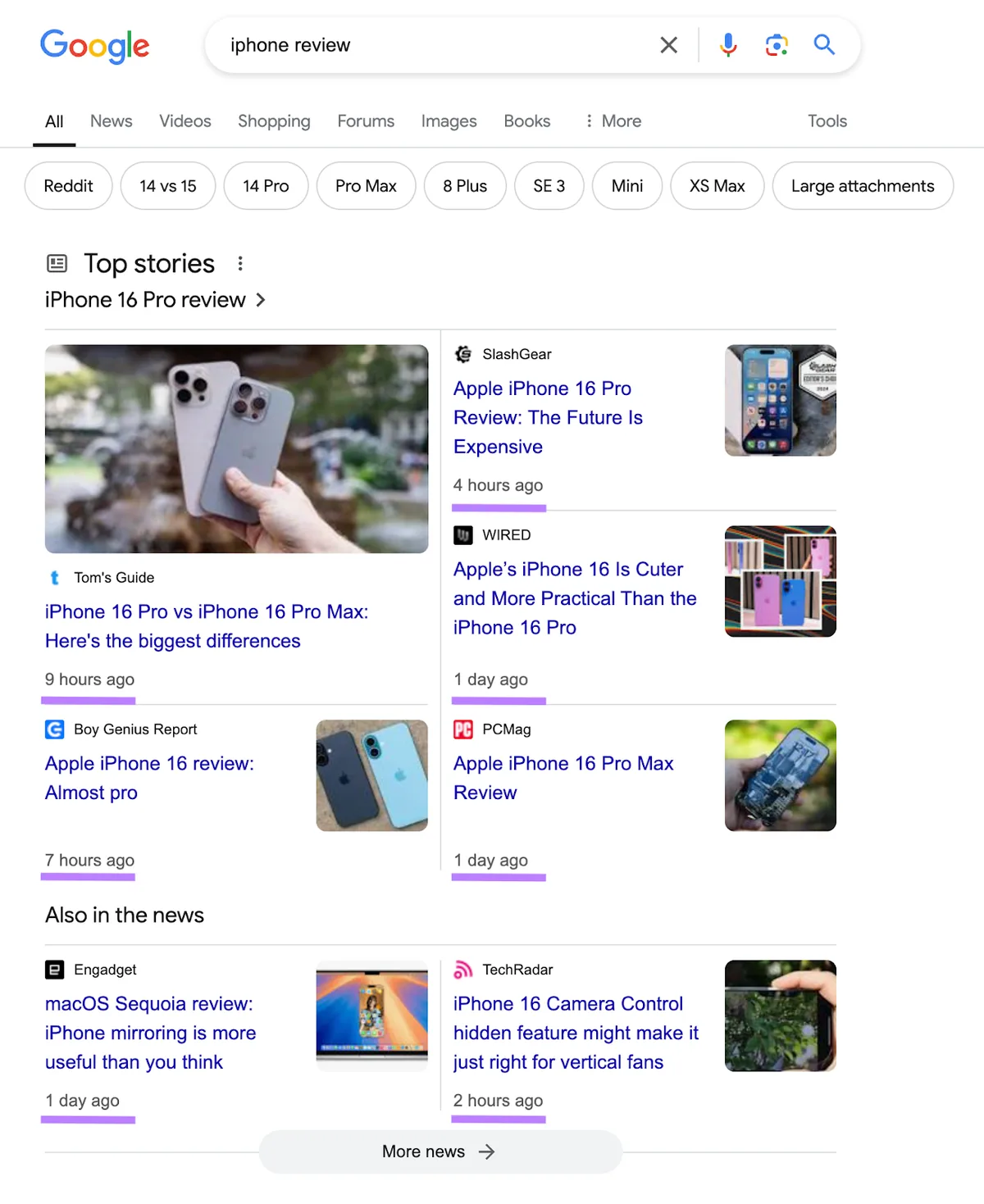
Task: Click the TechRadar site icon
Action: click(463, 970)
